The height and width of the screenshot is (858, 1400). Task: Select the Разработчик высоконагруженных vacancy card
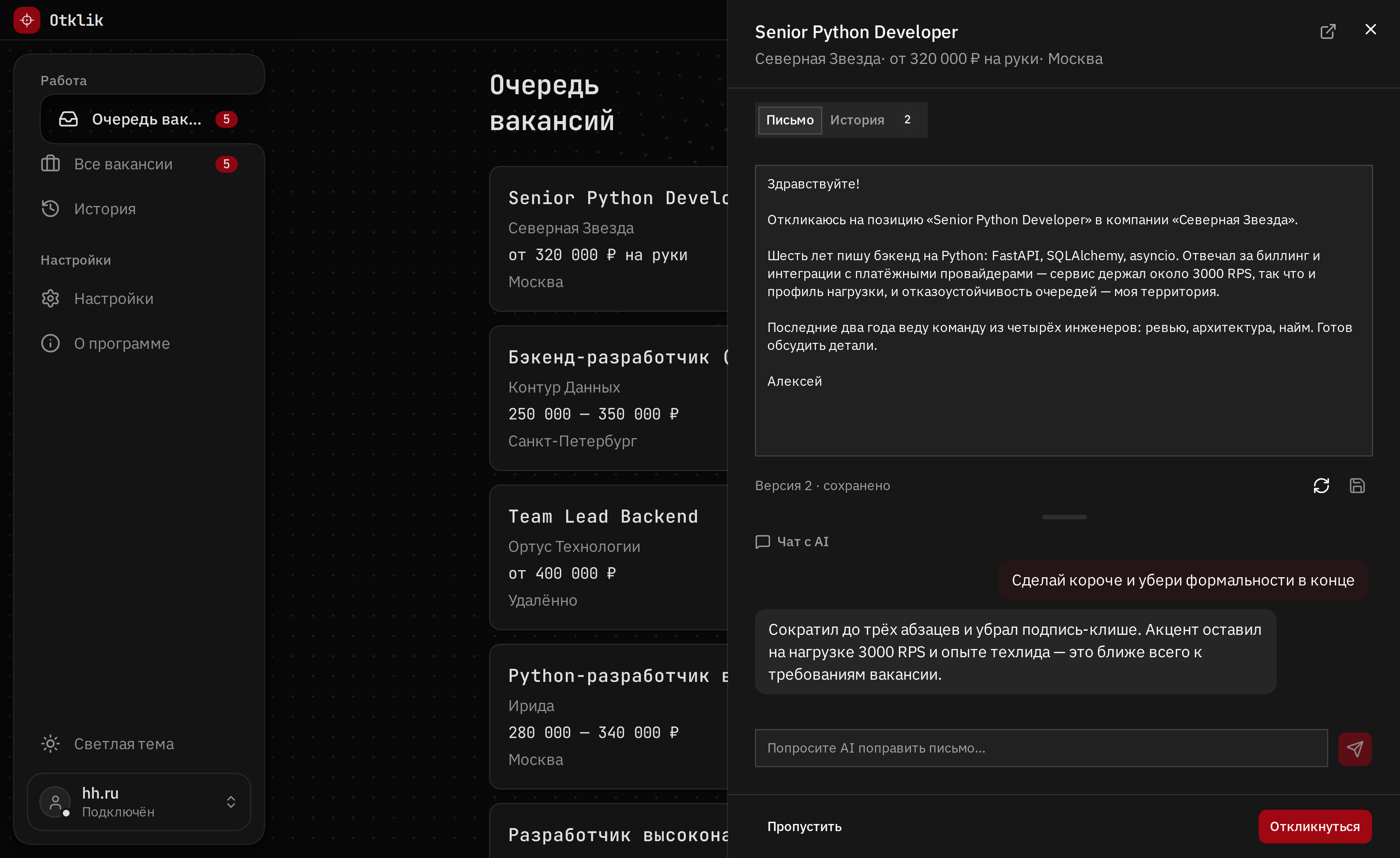click(x=608, y=831)
